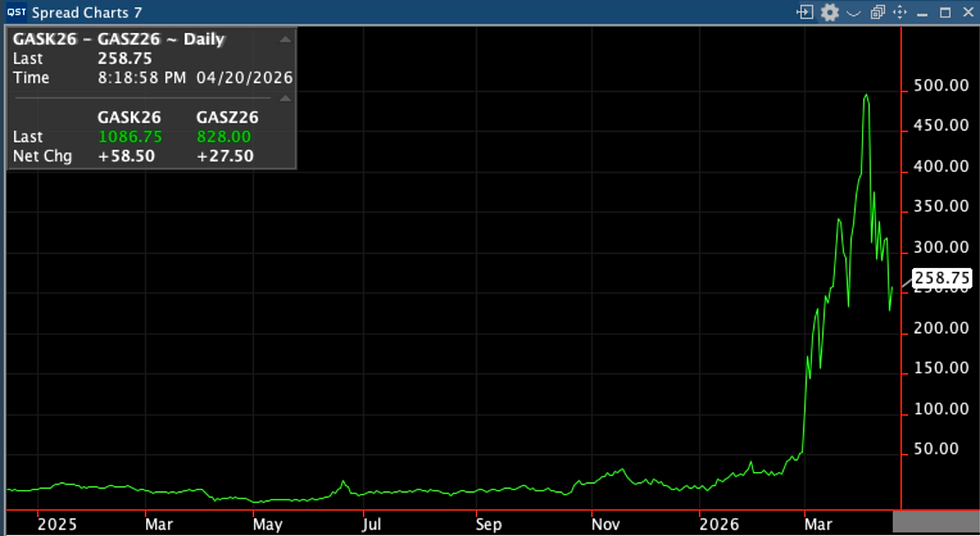Image resolution: width=980 pixels, height=536 pixels.
Task: Click the 258.75 current price label
Action: (942, 277)
